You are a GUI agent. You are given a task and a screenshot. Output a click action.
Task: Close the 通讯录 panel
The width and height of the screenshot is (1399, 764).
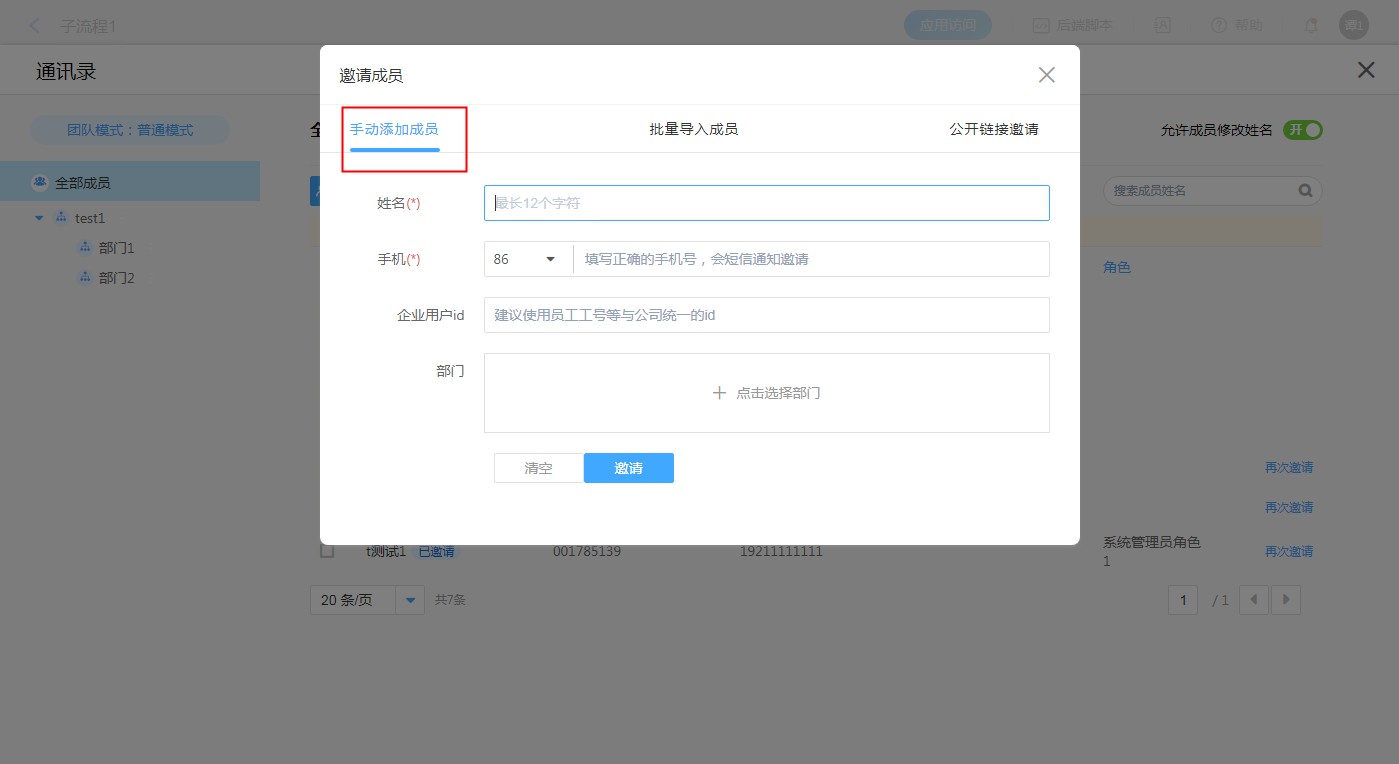pyautogui.click(x=1365, y=70)
